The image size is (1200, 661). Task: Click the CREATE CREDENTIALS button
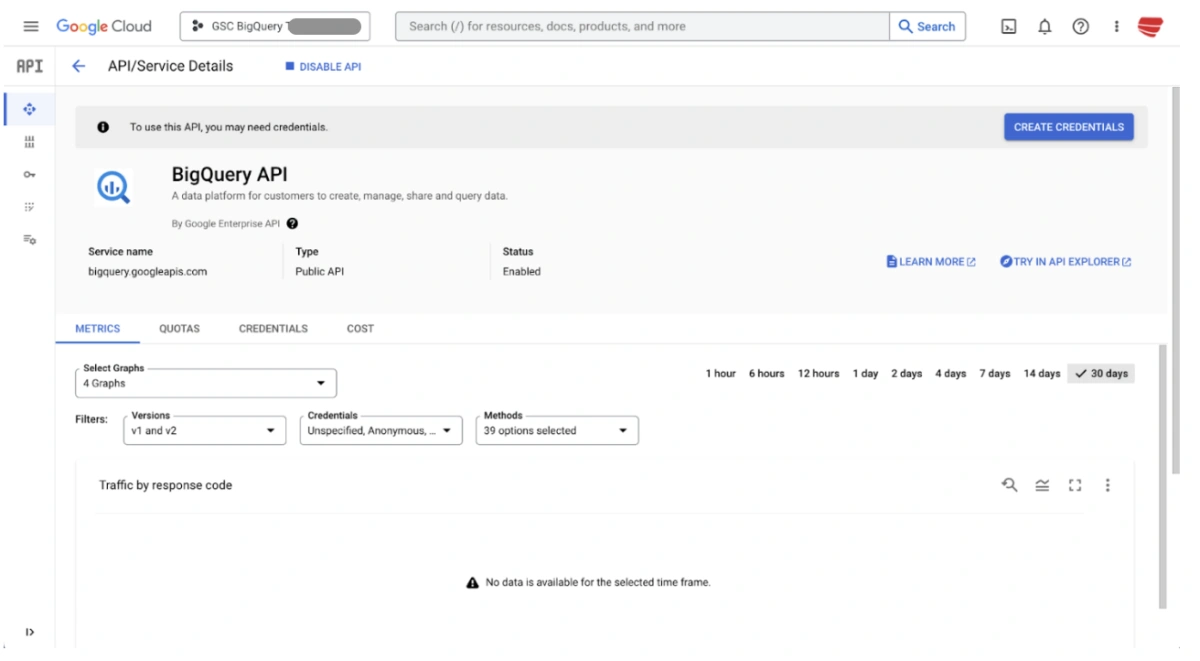click(x=1068, y=127)
